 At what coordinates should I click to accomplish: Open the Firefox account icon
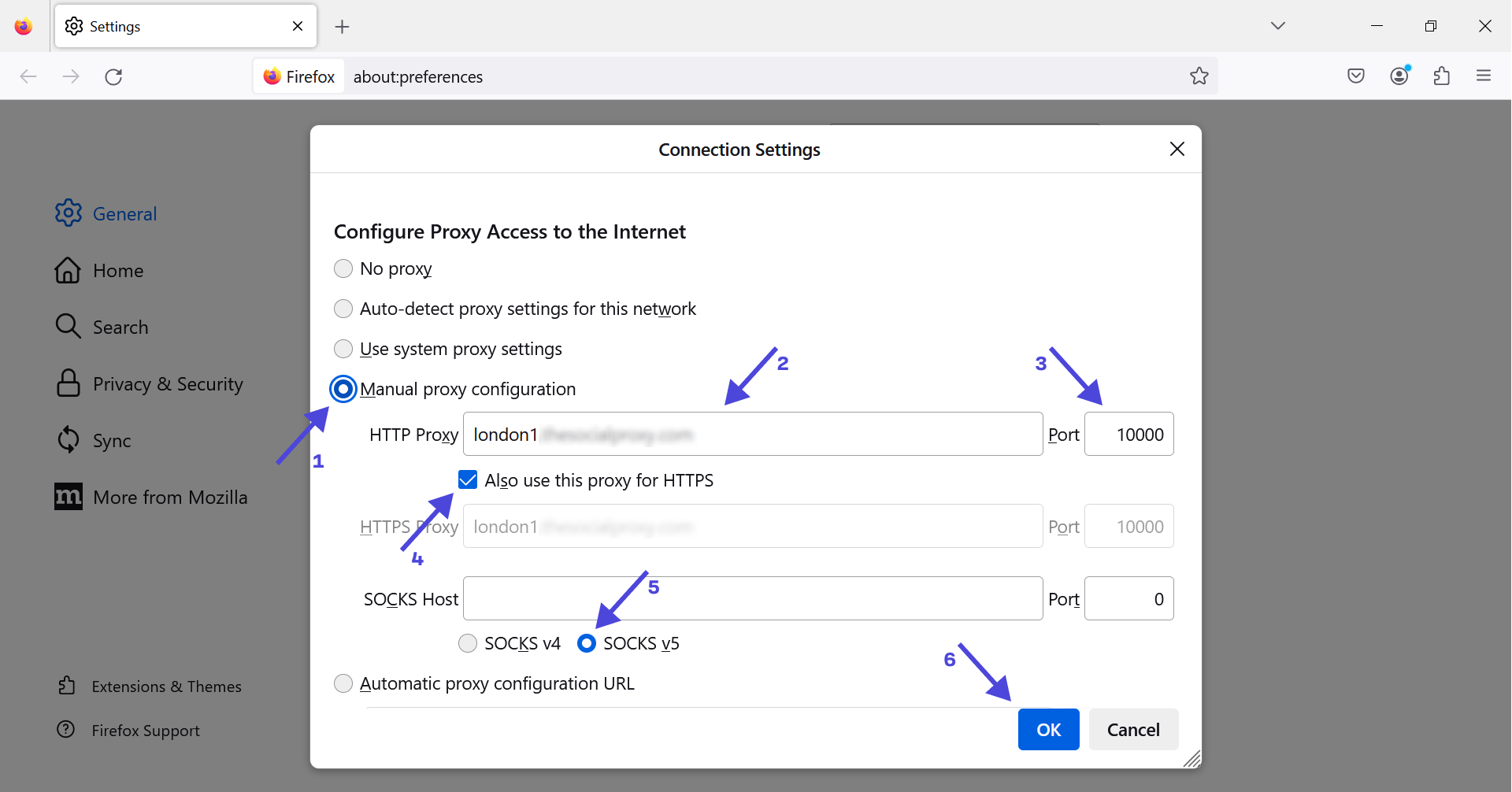coord(1399,76)
